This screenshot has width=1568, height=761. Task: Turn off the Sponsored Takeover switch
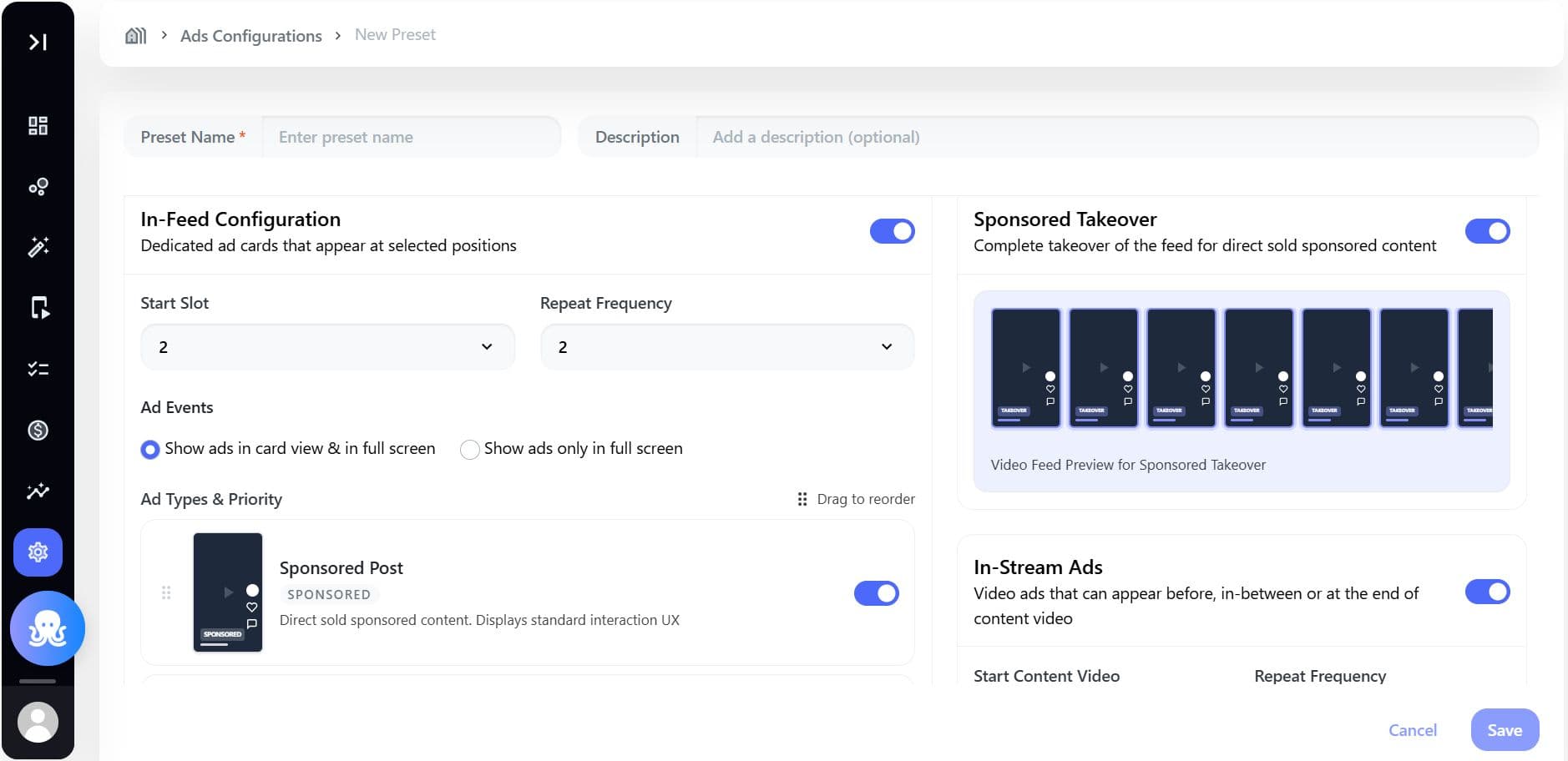click(x=1487, y=231)
